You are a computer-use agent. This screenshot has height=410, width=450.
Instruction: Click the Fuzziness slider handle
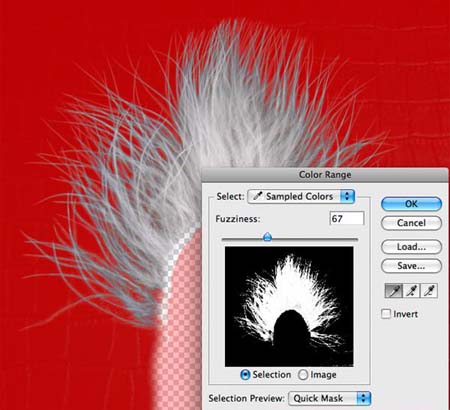pyautogui.click(x=267, y=237)
